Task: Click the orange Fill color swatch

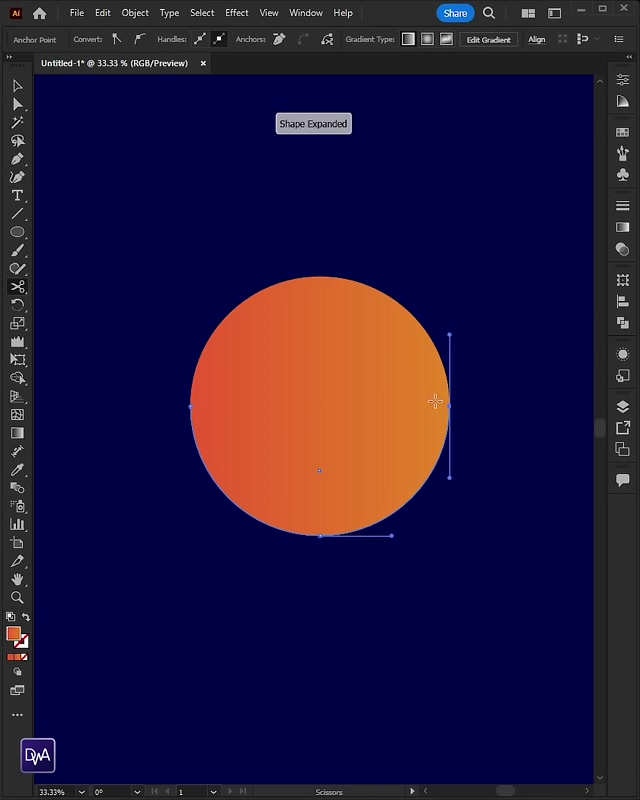Action: pyautogui.click(x=13, y=633)
